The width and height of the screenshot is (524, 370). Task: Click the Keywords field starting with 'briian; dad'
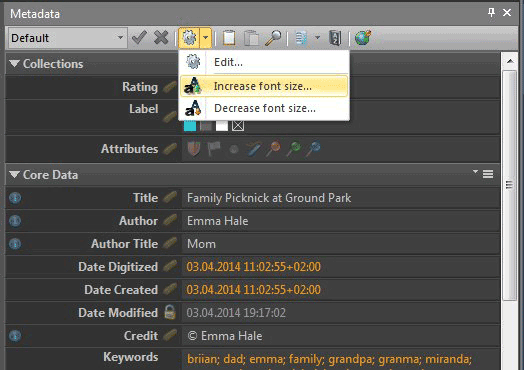pos(341,360)
